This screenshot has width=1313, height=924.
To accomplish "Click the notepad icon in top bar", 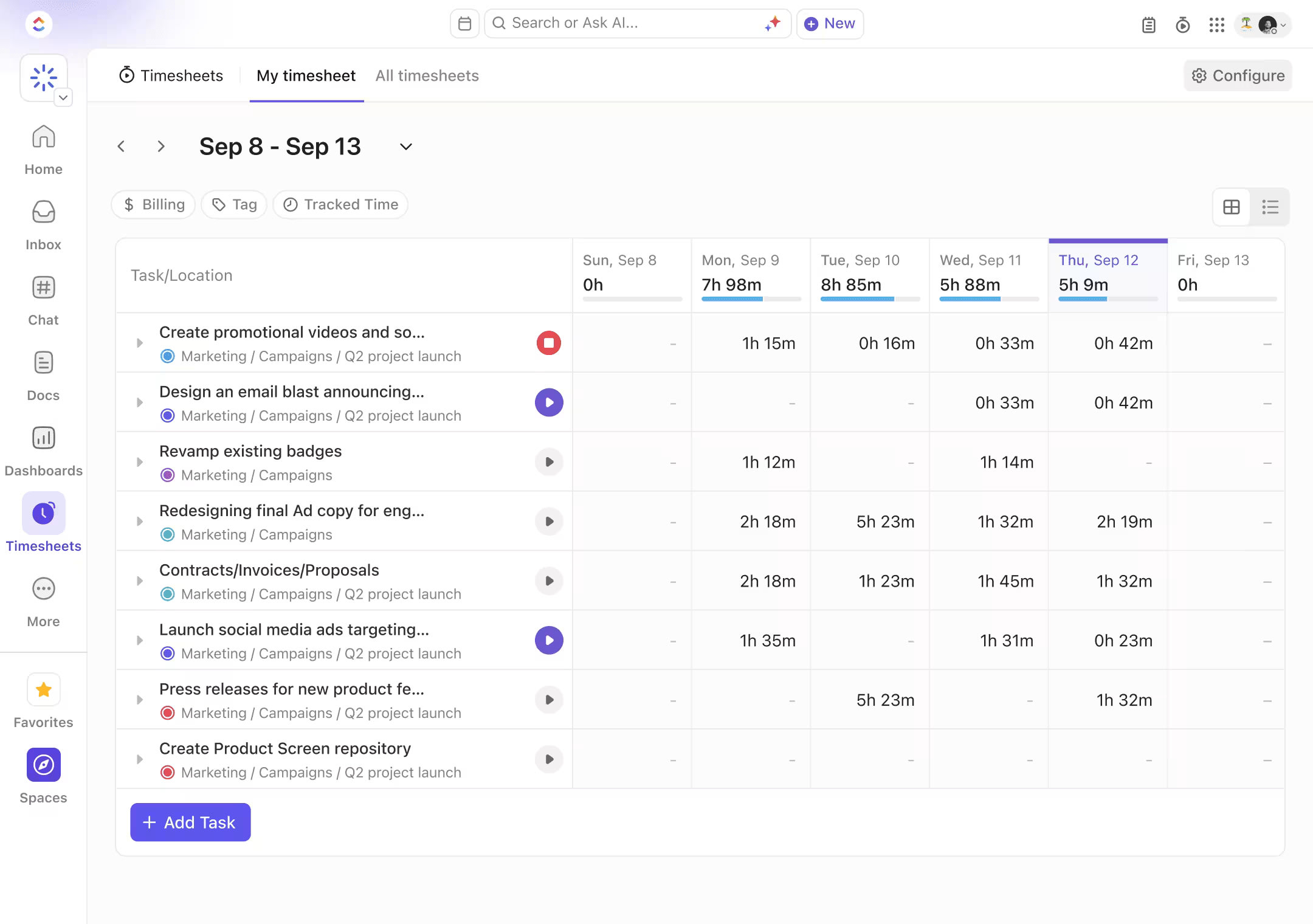I will 1148,25.
